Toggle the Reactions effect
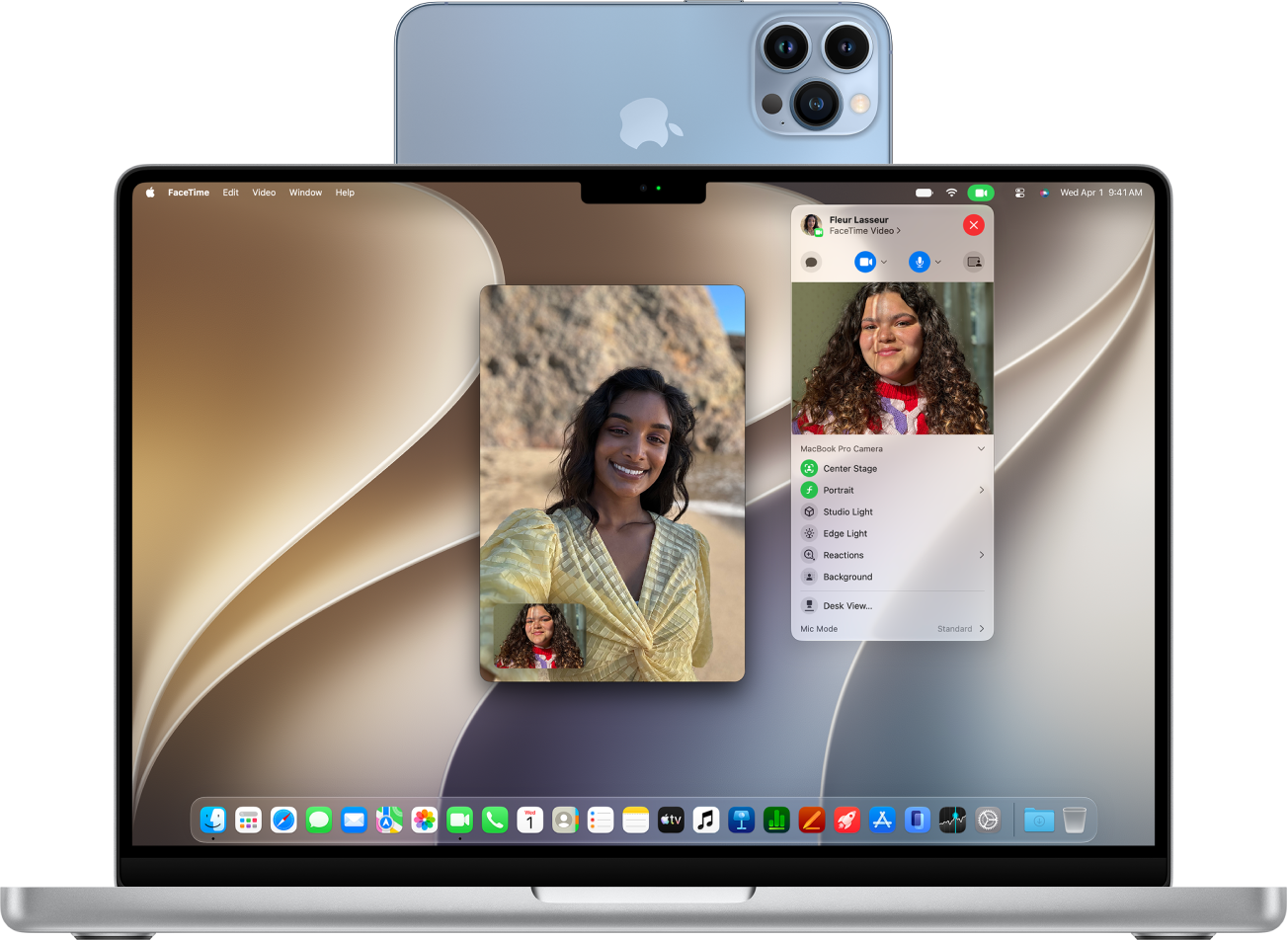The image size is (1288, 940). [809, 555]
